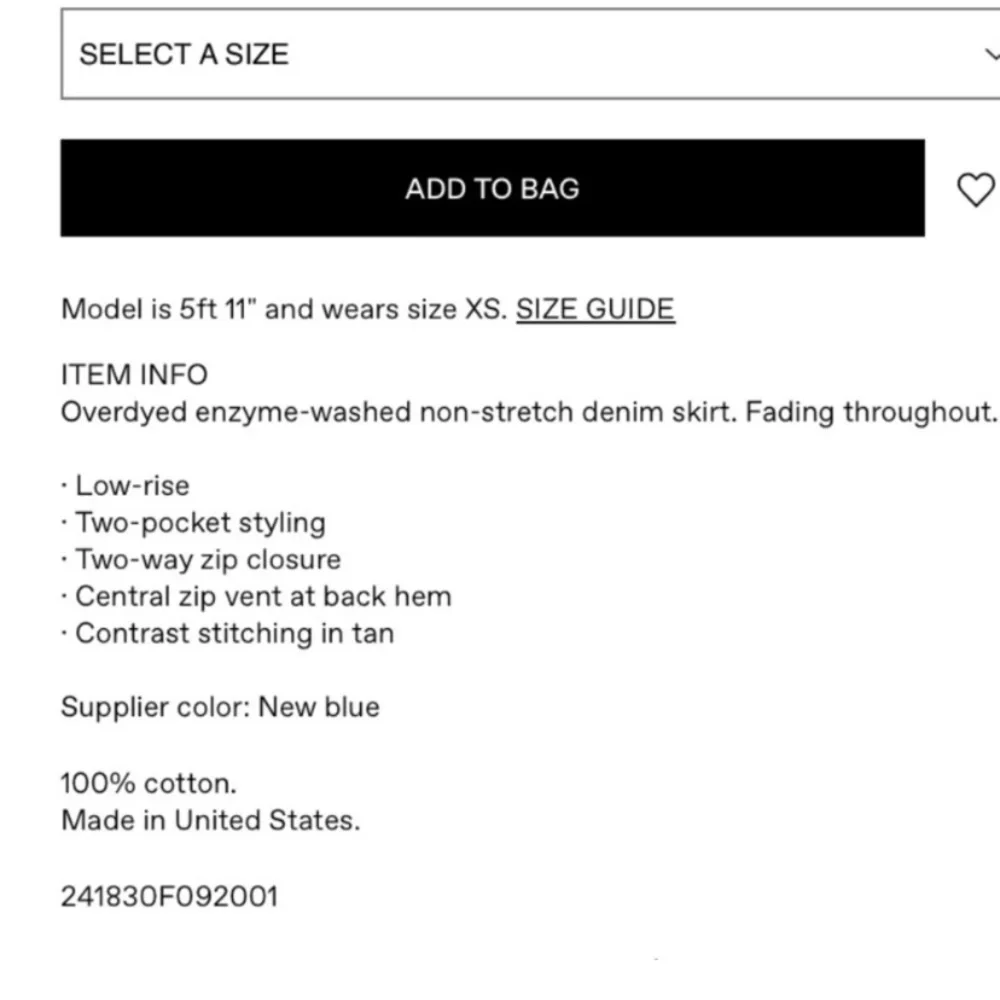Save item with the heart wishlist icon
1000x1000 pixels.
pyautogui.click(x=976, y=189)
